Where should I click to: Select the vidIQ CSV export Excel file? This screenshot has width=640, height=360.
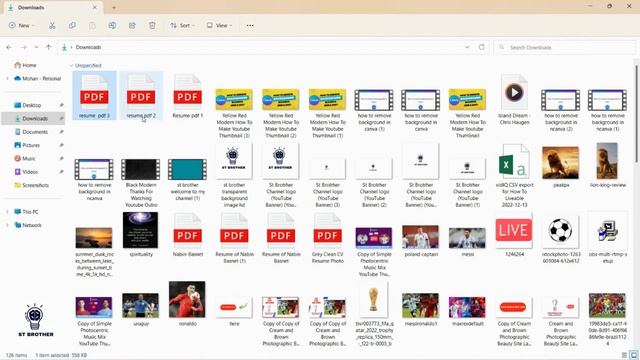514,176
